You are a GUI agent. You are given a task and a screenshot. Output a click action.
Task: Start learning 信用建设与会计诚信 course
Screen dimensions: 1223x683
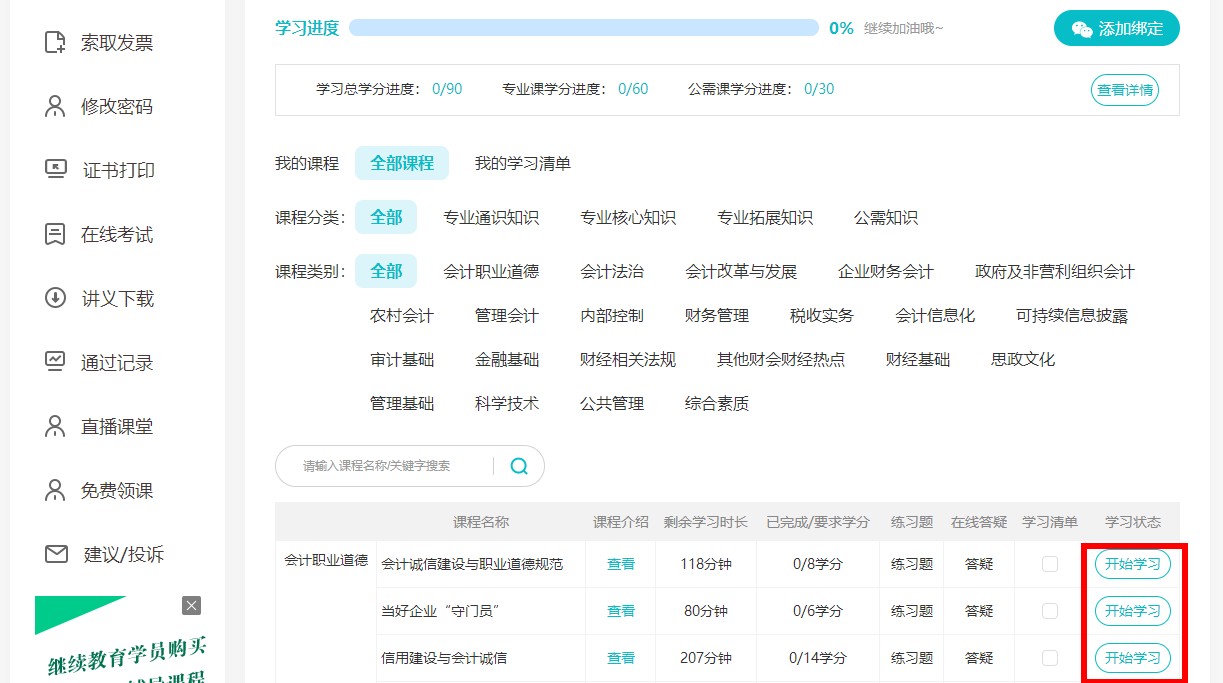[1133, 658]
